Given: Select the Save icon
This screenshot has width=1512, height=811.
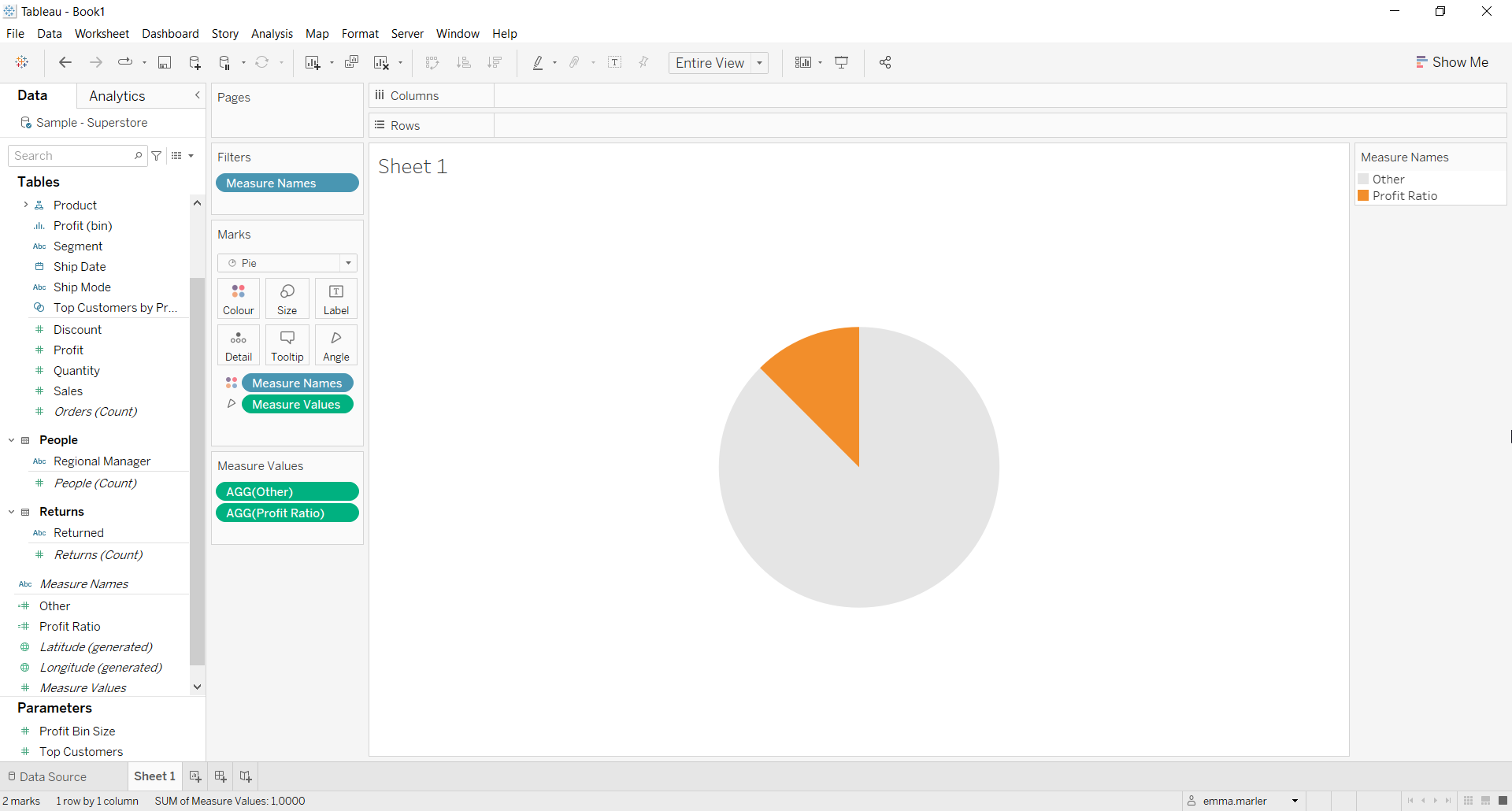Looking at the screenshot, I should pos(165,62).
